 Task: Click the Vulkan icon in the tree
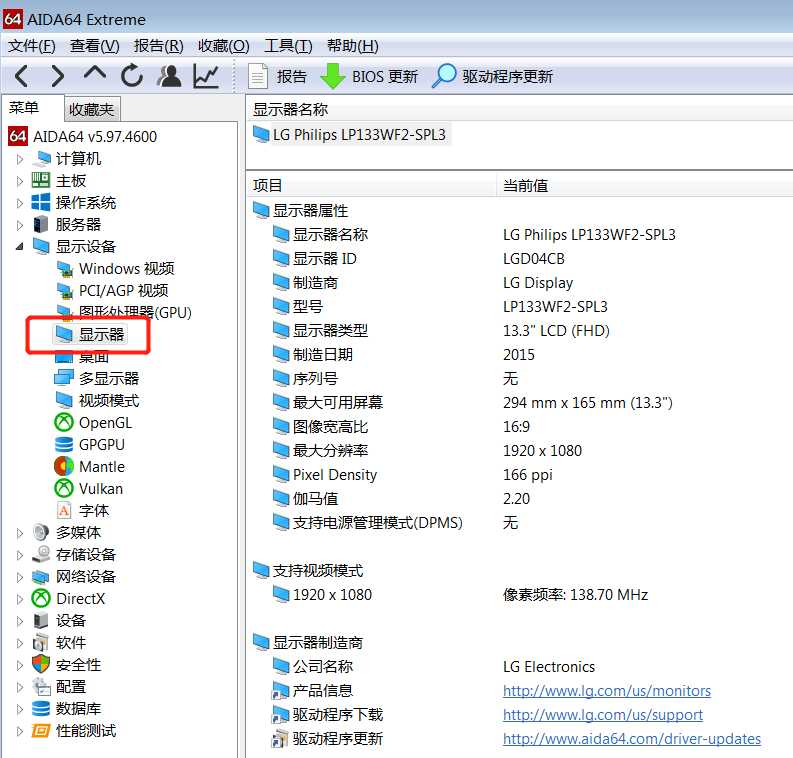point(64,488)
